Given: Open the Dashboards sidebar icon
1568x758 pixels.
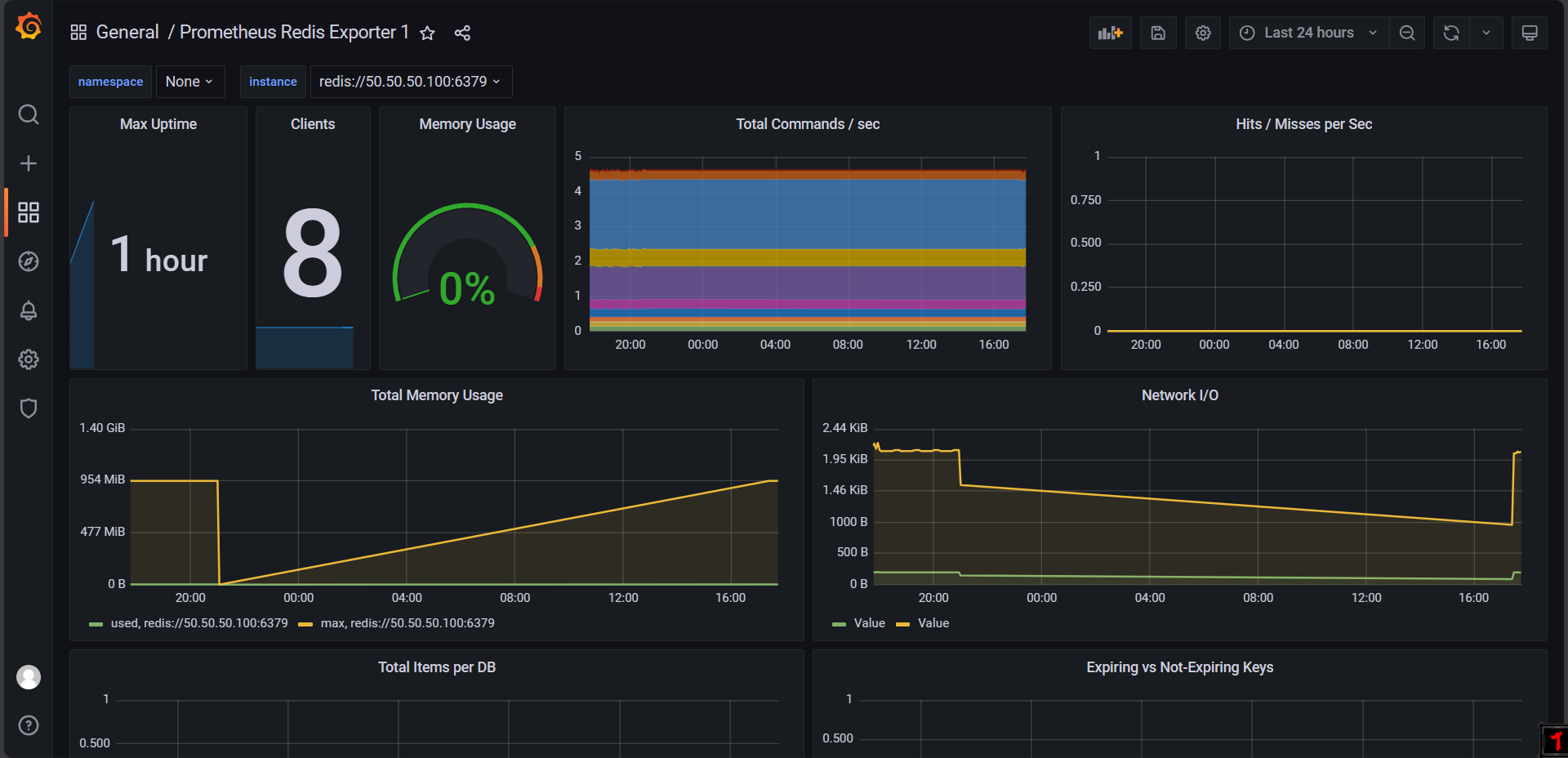Looking at the screenshot, I should coord(29,212).
